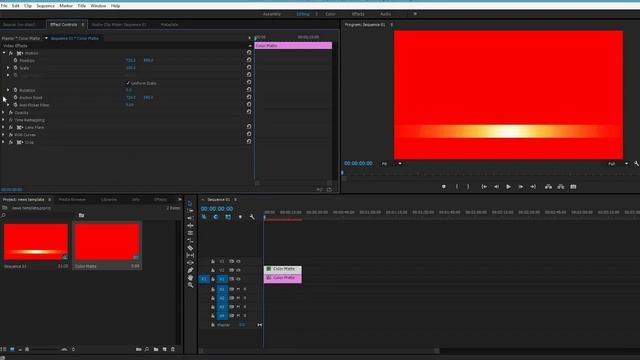Toggle linked selection in timeline

(x=228, y=217)
